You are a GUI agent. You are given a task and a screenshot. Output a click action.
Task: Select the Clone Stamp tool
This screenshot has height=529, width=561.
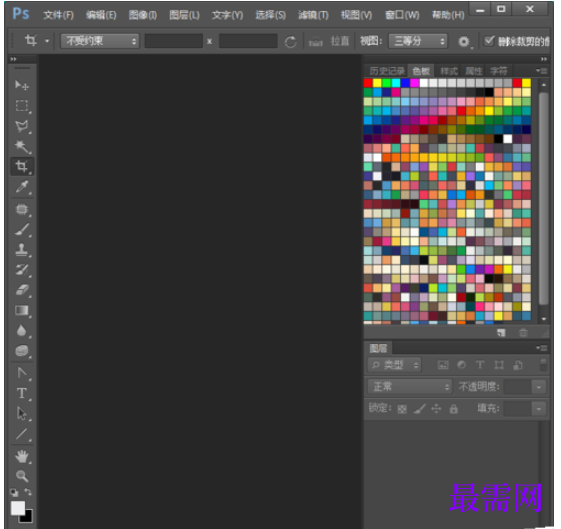[21, 250]
